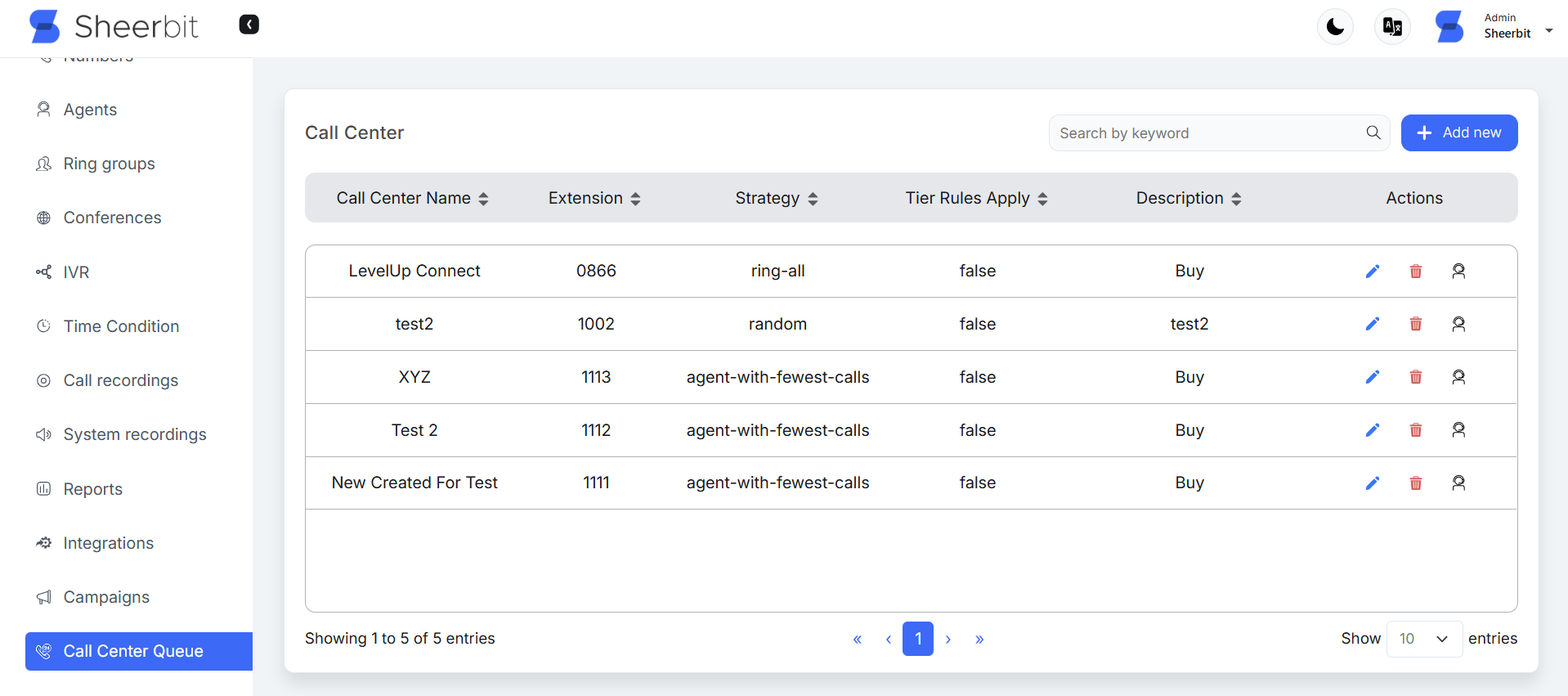Focus the Search by keyword field
The height and width of the screenshot is (696, 1568).
(x=1206, y=133)
